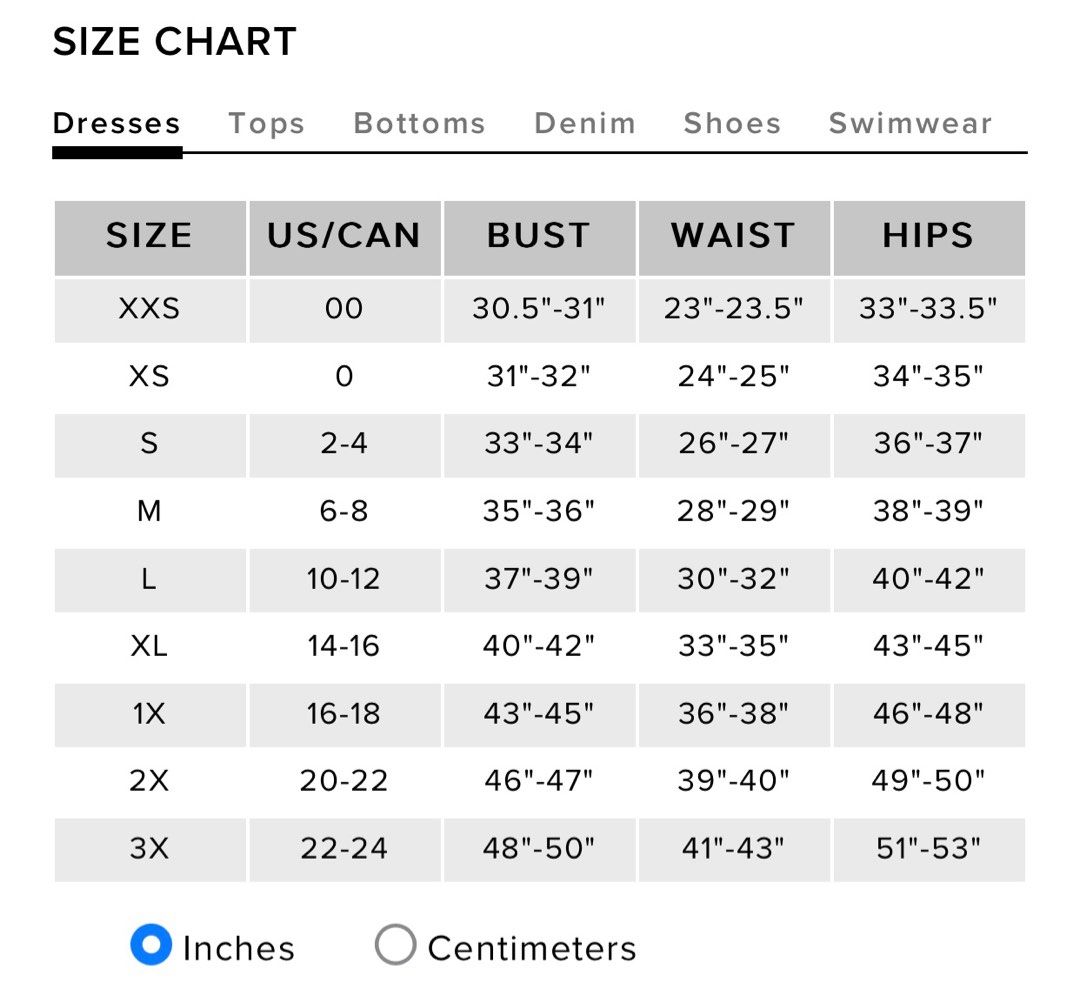This screenshot has height=1003, width=1080.
Task: Click the 3X size cell
Action: (150, 850)
